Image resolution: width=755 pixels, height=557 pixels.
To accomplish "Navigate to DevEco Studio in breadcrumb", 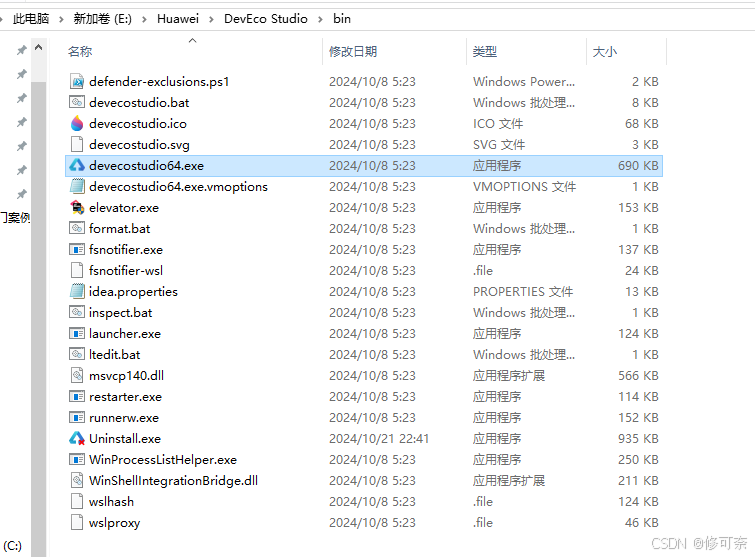I will tap(266, 19).
